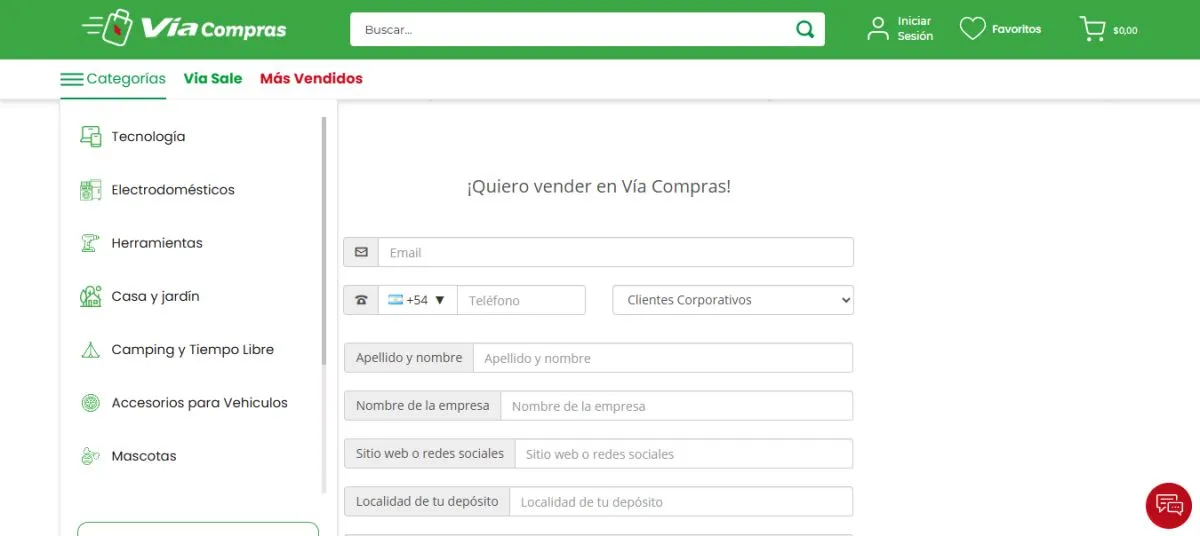Image resolution: width=1200 pixels, height=536 pixels.
Task: Open the shopping cart icon
Action: click(x=1092, y=29)
